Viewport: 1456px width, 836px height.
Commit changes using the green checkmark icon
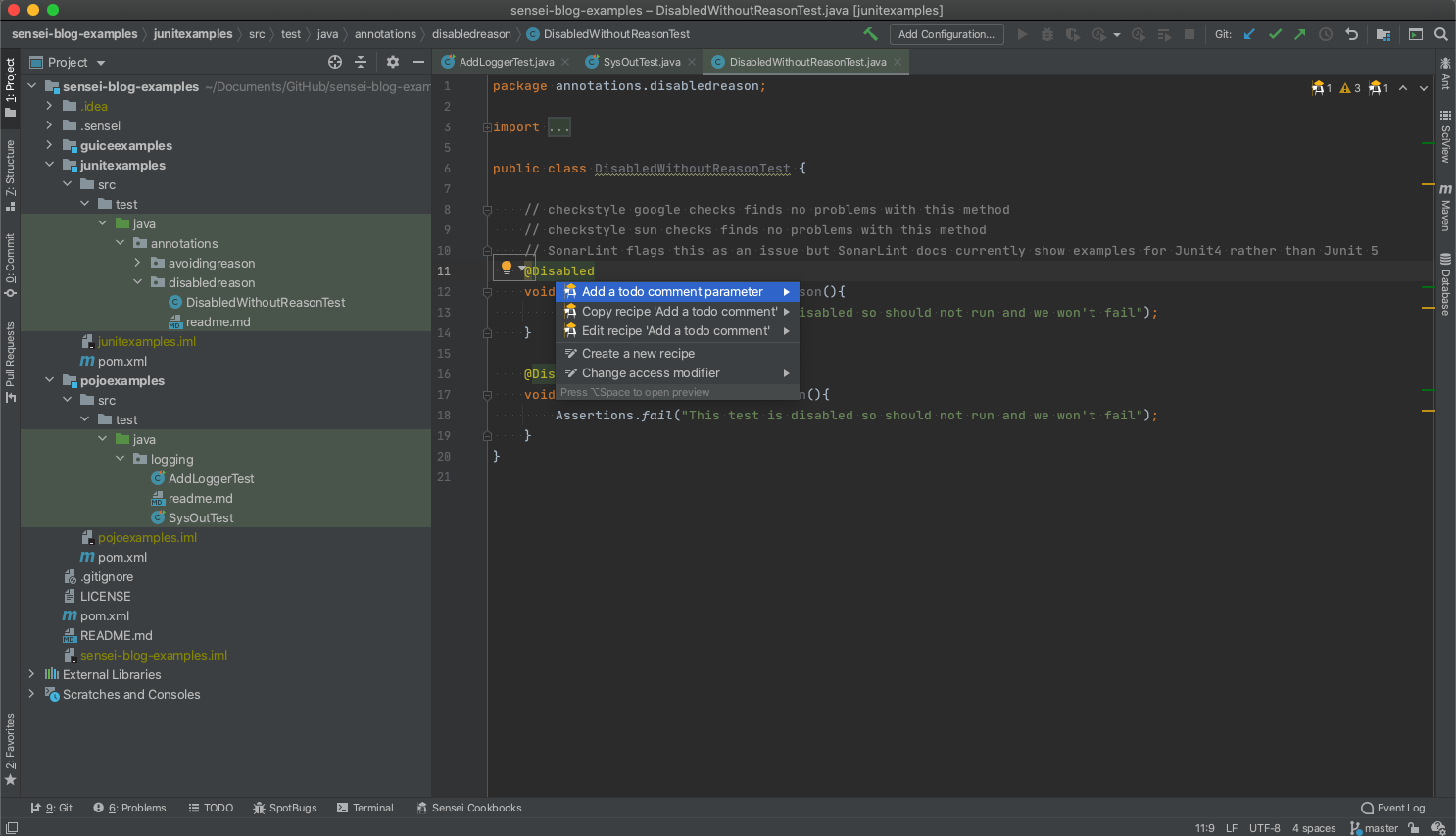point(1275,33)
